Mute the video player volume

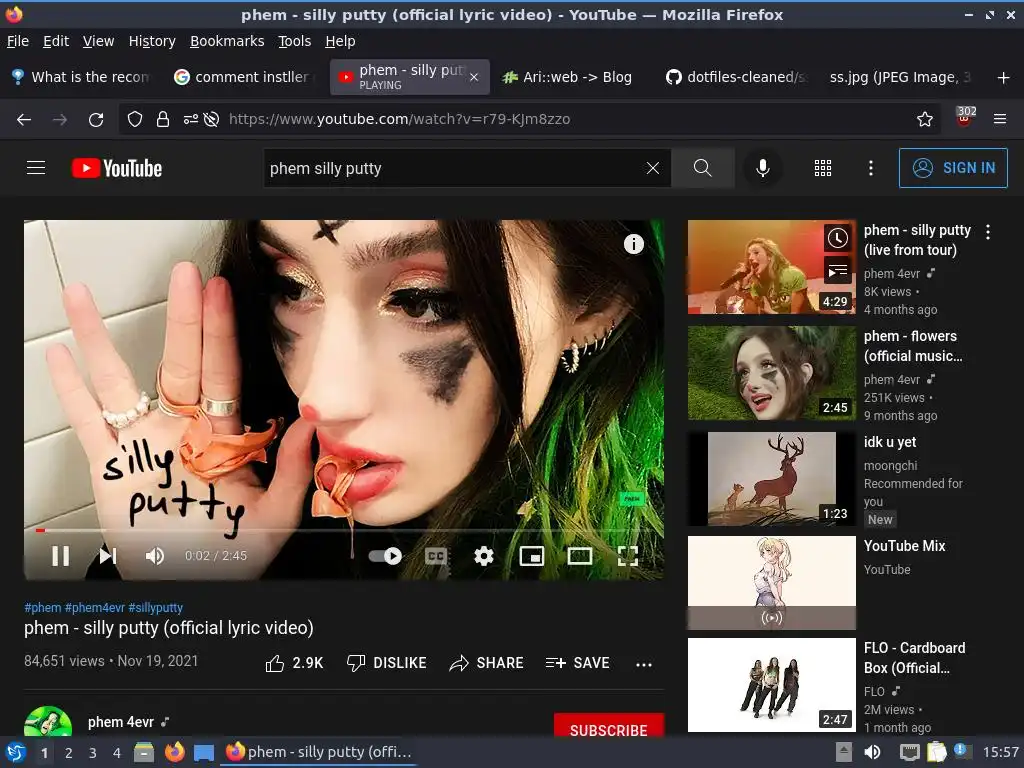point(155,556)
